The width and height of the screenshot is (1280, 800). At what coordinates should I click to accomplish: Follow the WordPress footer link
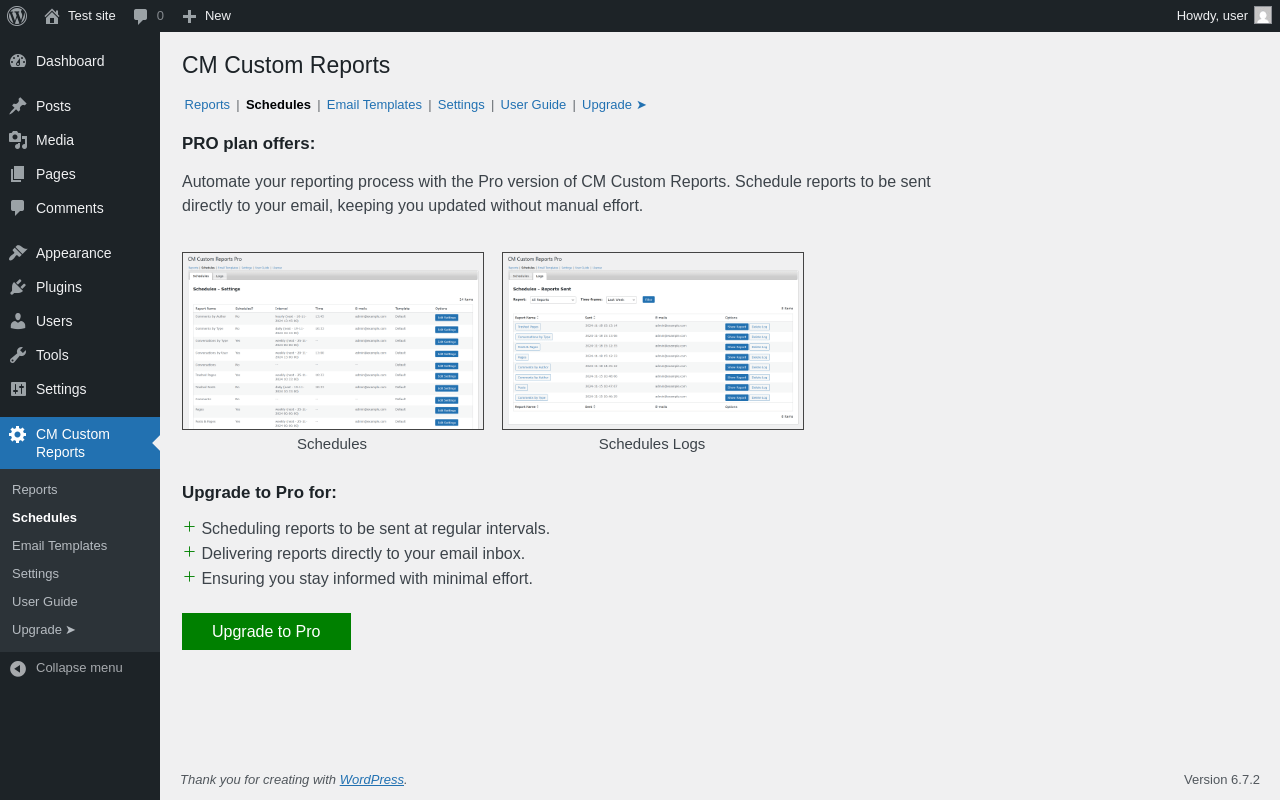371,780
